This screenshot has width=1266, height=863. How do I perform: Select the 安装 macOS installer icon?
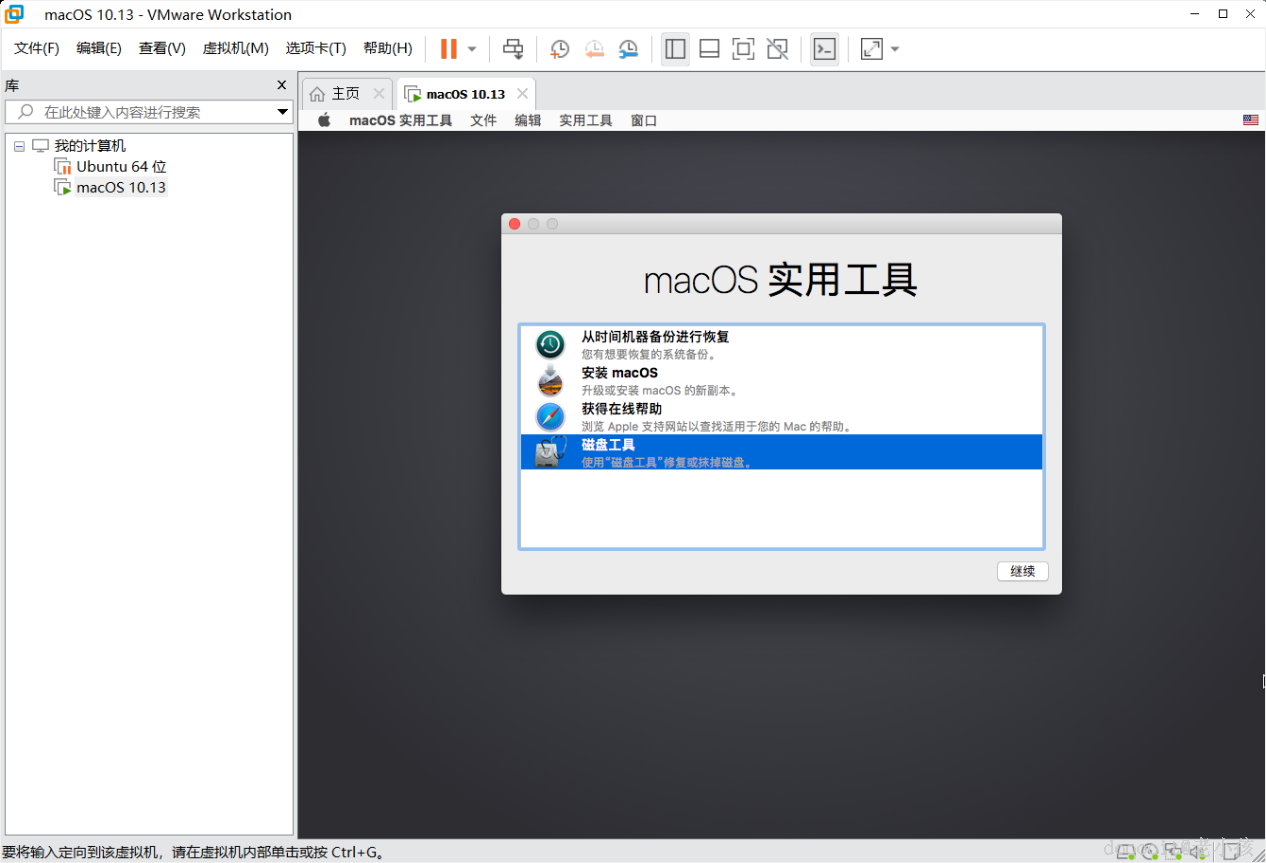pos(550,381)
